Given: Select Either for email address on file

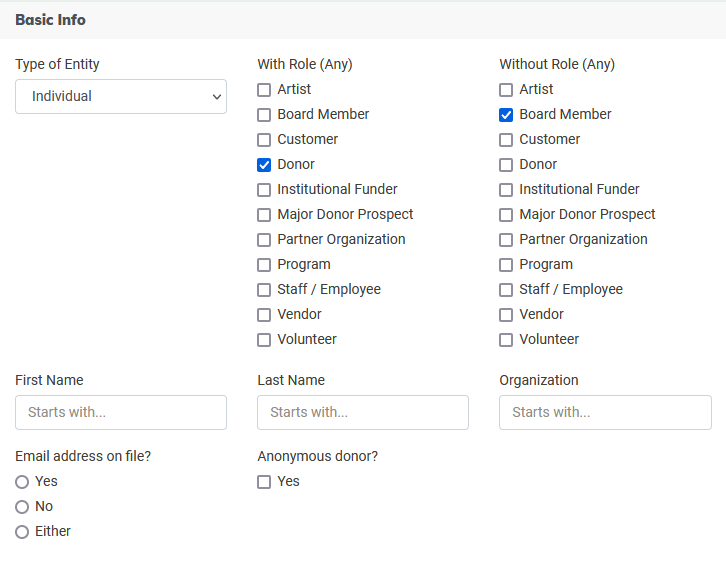Looking at the screenshot, I should click(x=22, y=532).
